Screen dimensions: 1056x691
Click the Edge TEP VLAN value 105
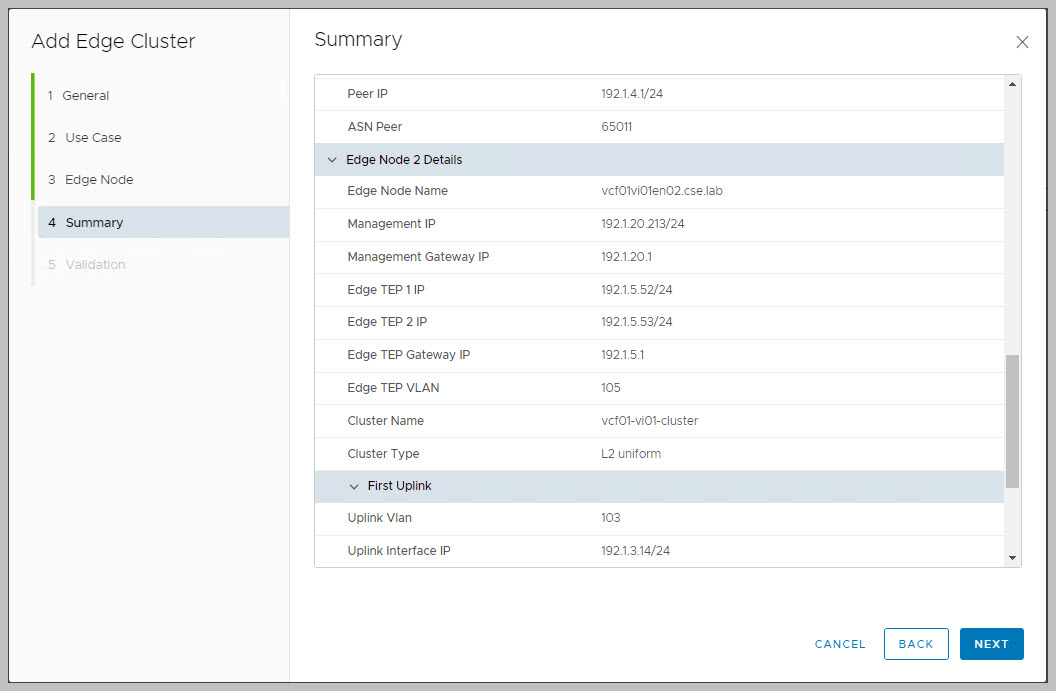[x=611, y=388]
